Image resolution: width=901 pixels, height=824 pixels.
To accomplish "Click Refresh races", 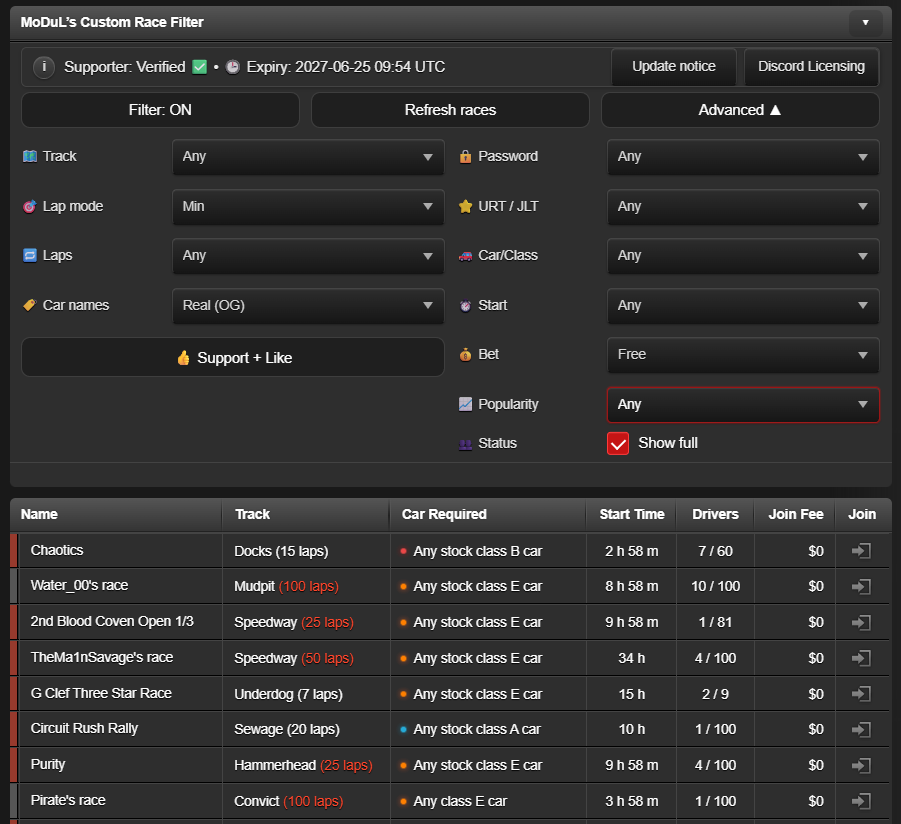I will (x=450, y=110).
